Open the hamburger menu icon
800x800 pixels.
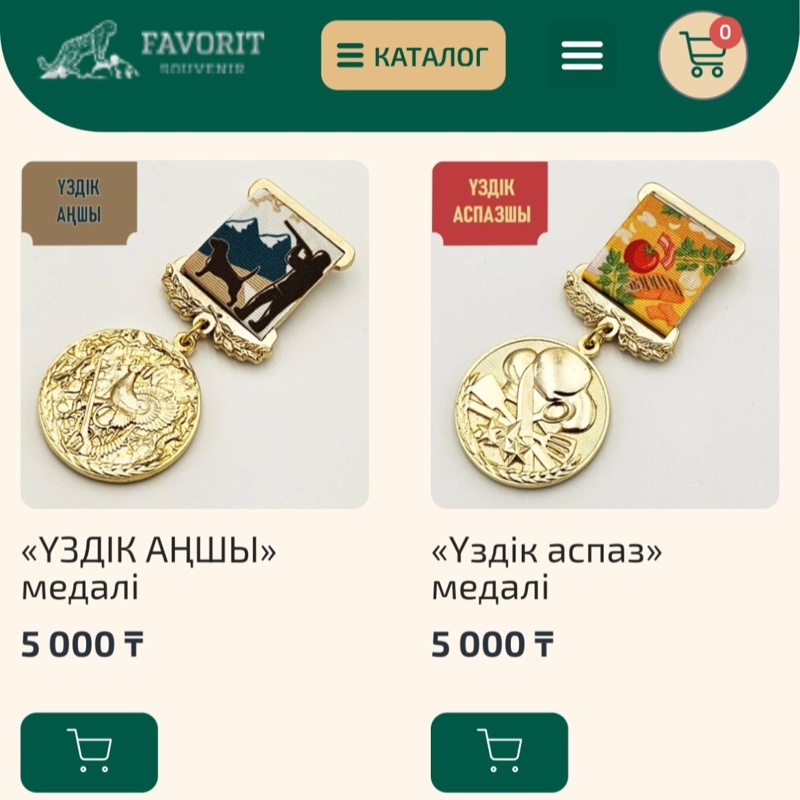pos(582,55)
